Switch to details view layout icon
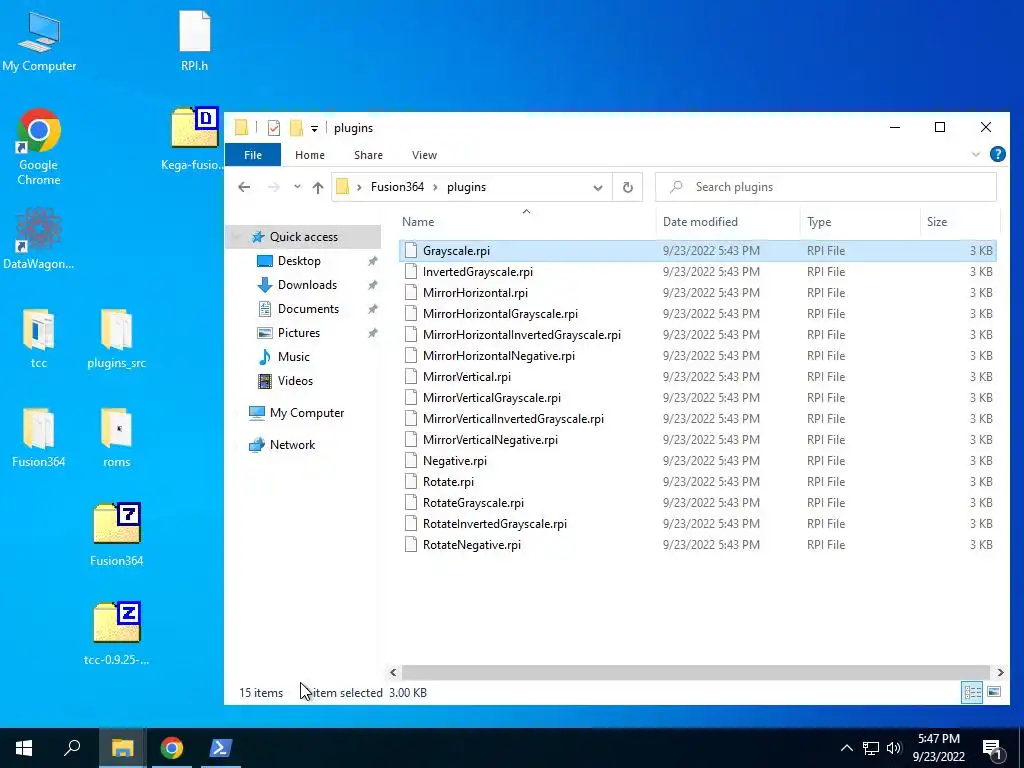 tap(972, 692)
